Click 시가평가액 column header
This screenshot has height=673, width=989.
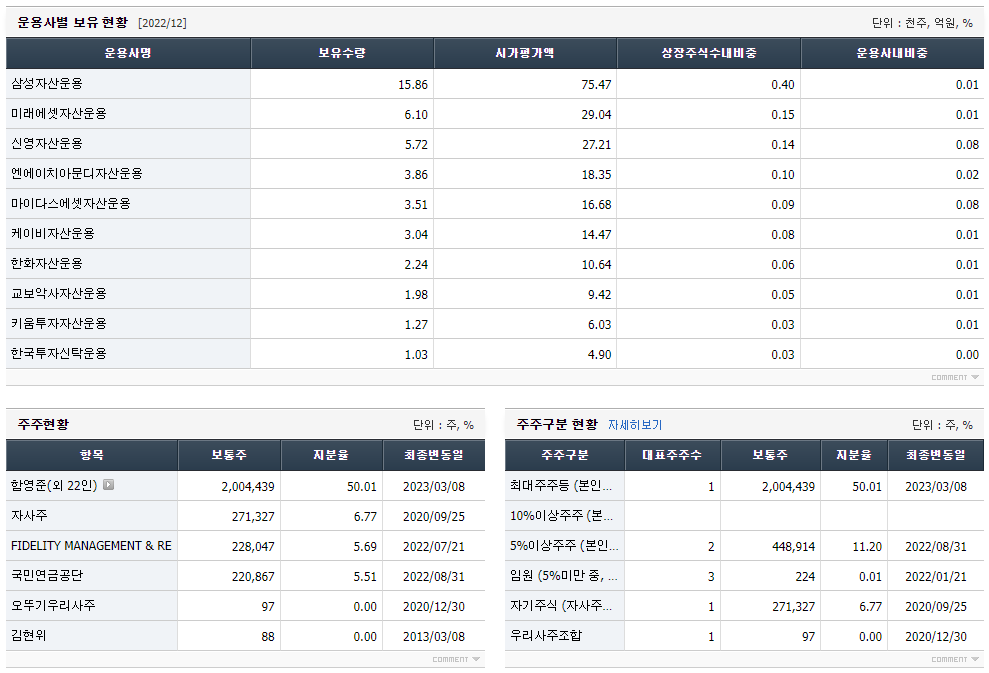pyautogui.click(x=525, y=53)
